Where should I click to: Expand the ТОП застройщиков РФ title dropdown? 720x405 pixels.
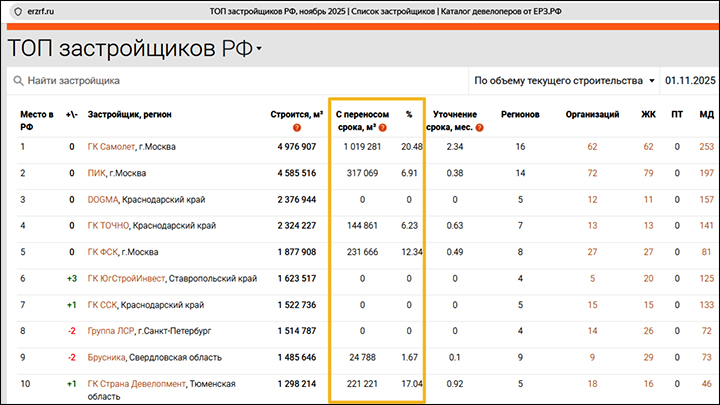259,49
